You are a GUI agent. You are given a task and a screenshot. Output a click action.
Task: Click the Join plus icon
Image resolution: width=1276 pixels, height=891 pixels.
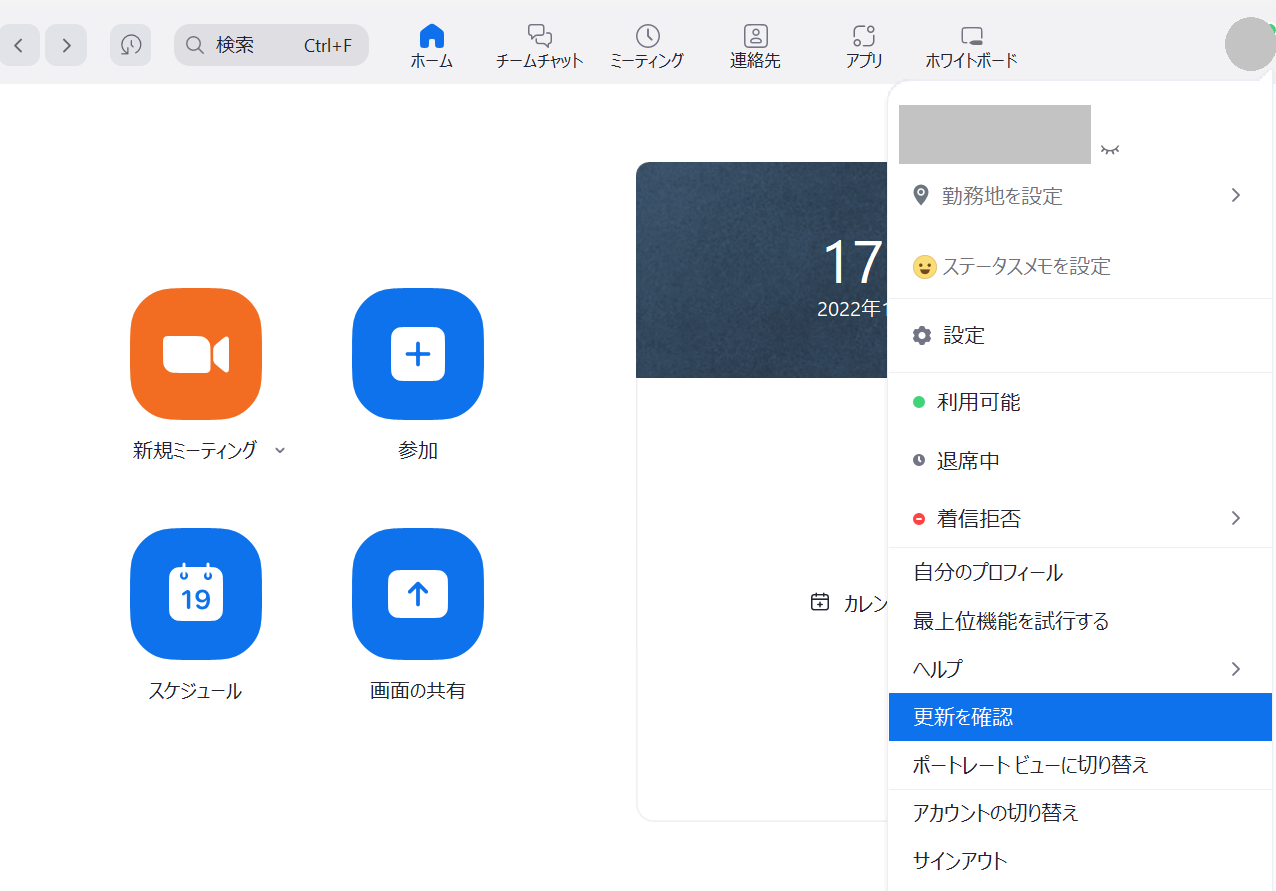(418, 354)
